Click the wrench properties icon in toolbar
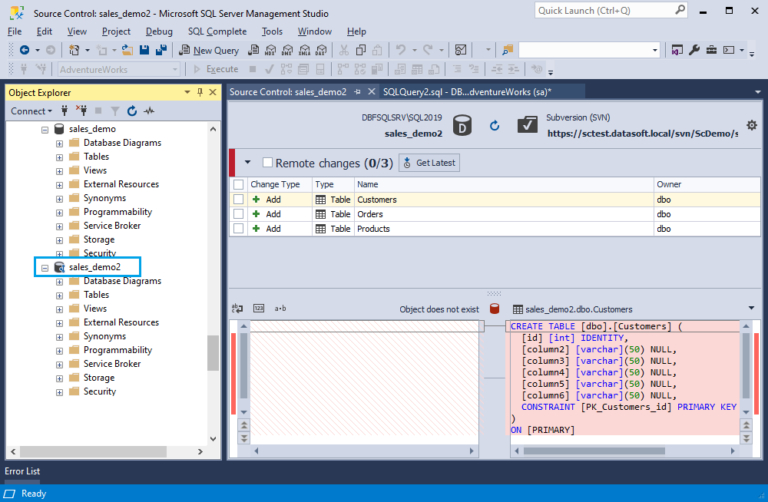This screenshot has width=768, height=502. point(695,50)
